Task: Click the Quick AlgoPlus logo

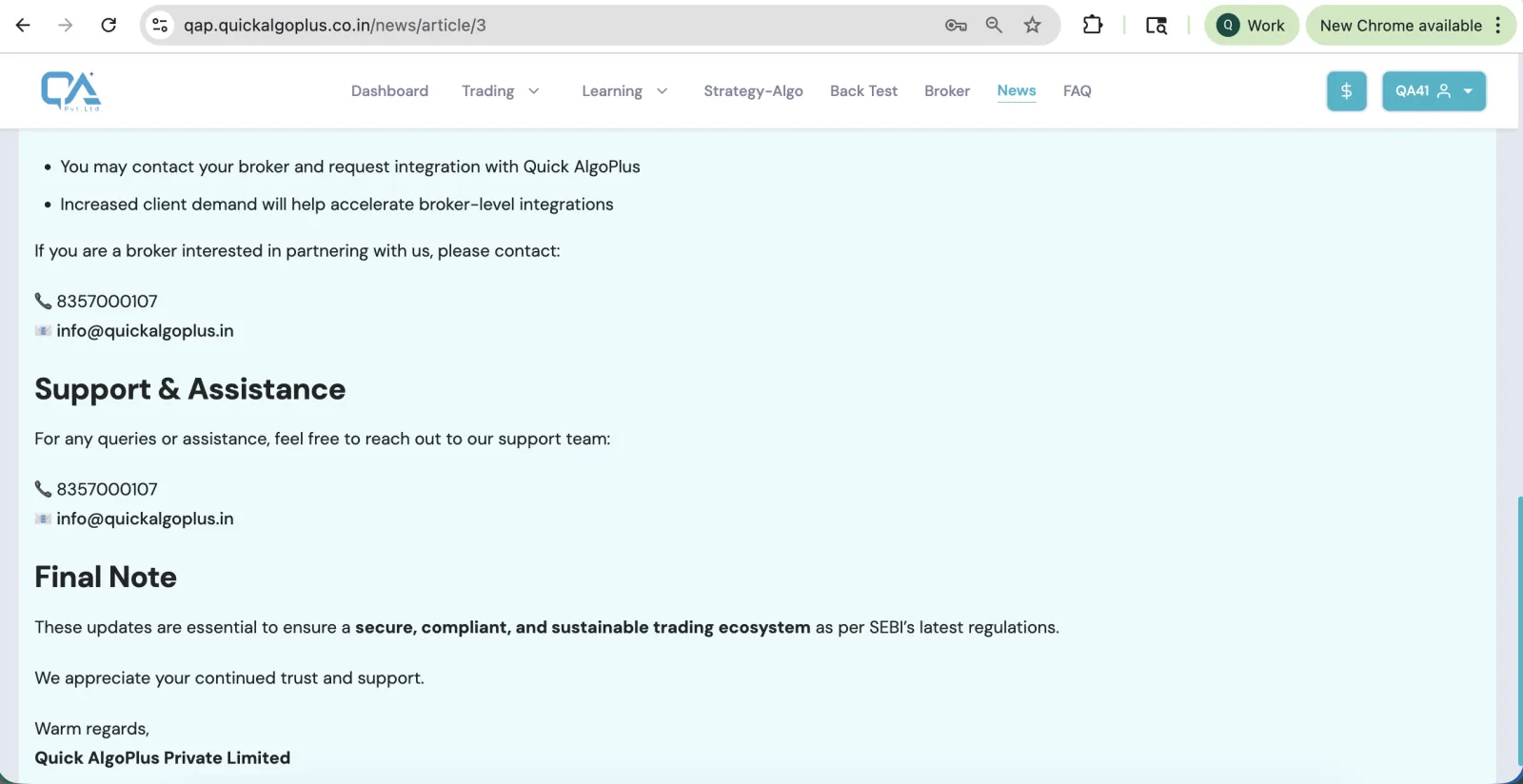Action: [x=71, y=91]
